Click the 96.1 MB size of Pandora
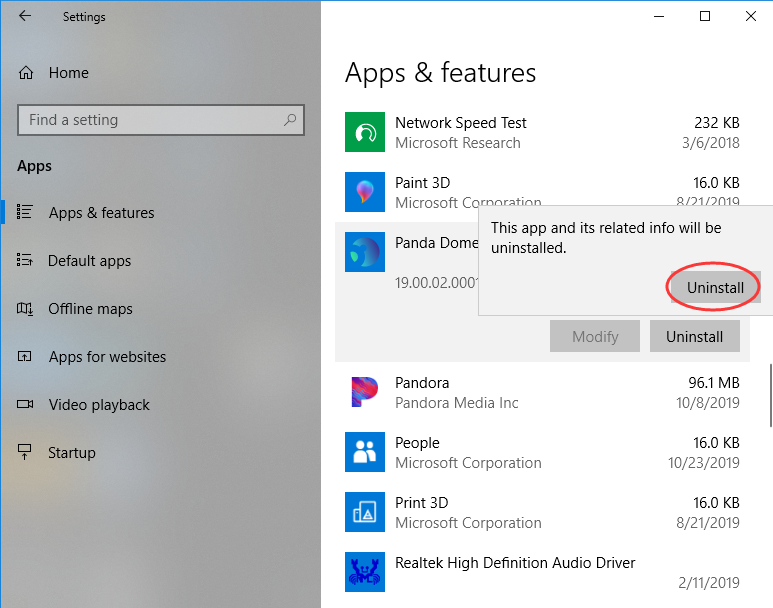The height and width of the screenshot is (608, 773). (714, 383)
